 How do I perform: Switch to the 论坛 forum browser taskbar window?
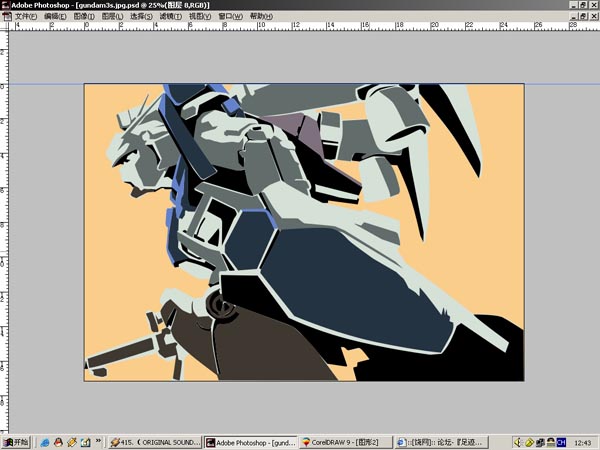coord(442,442)
